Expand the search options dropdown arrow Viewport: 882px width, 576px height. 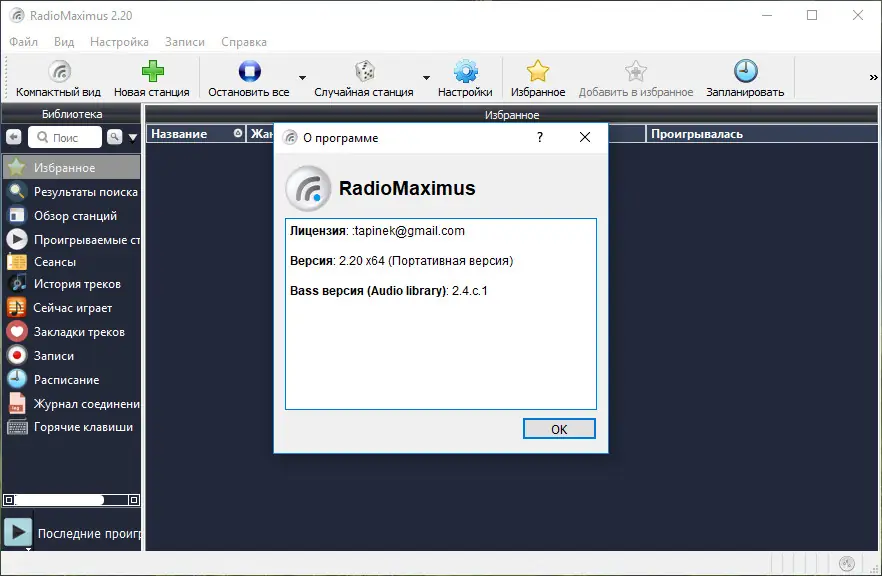tap(133, 137)
